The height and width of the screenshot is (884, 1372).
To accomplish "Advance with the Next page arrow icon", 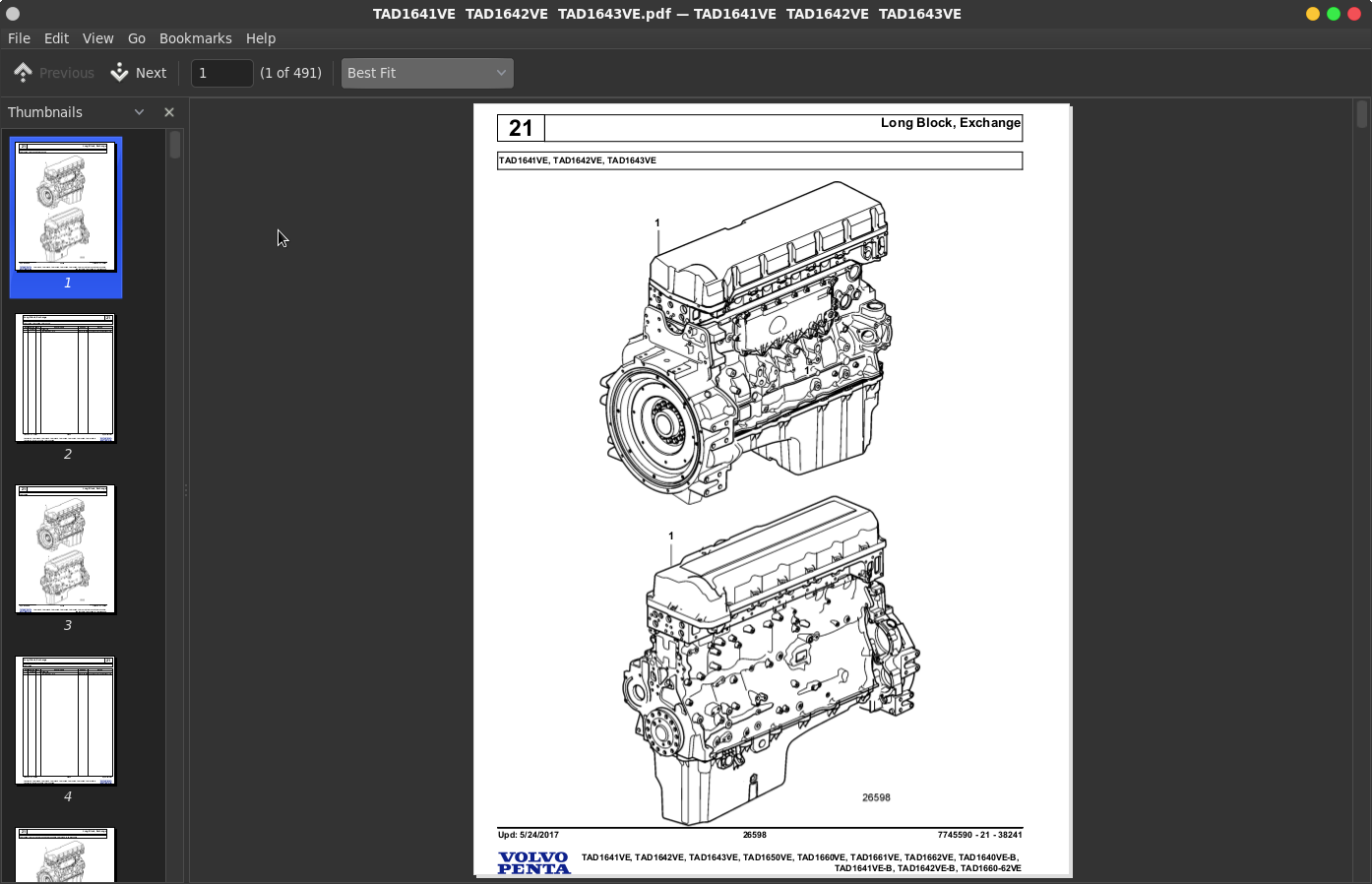I will pos(119,73).
